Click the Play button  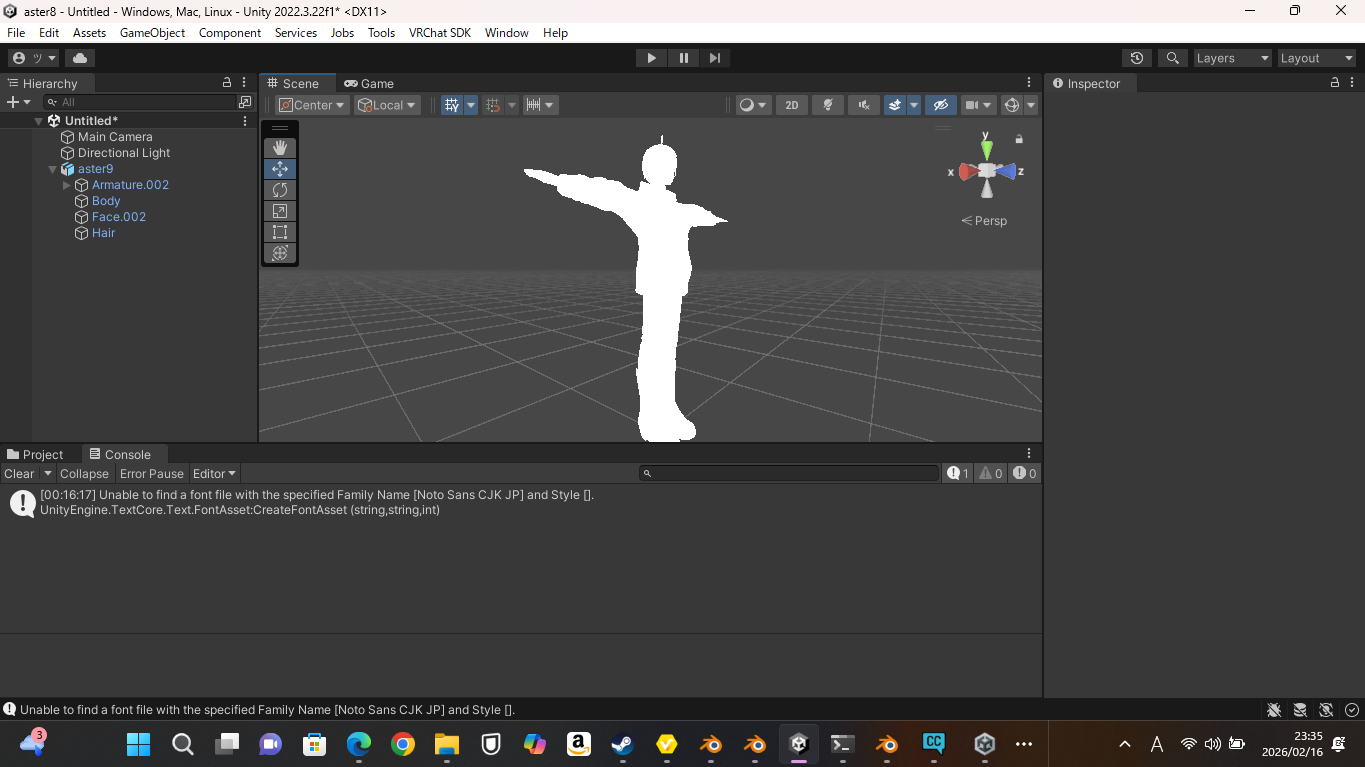tap(651, 58)
